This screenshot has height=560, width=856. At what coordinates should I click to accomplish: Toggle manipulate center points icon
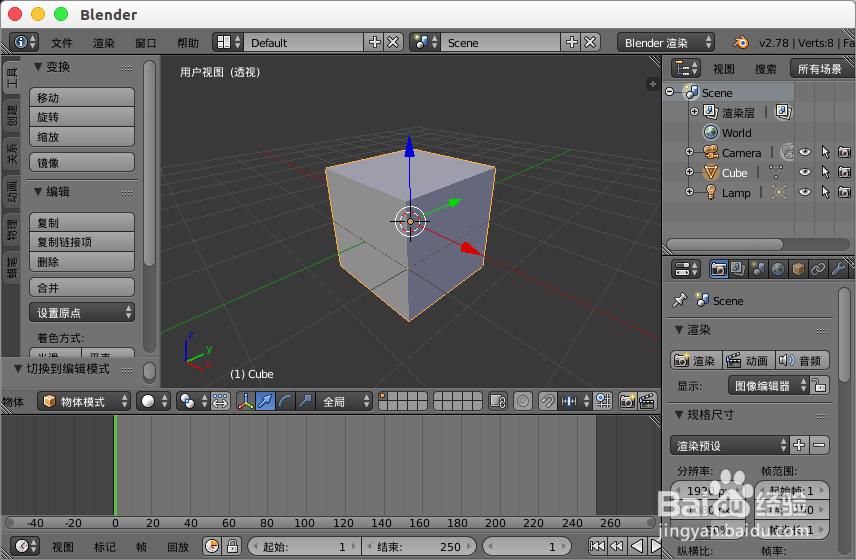coord(220,402)
